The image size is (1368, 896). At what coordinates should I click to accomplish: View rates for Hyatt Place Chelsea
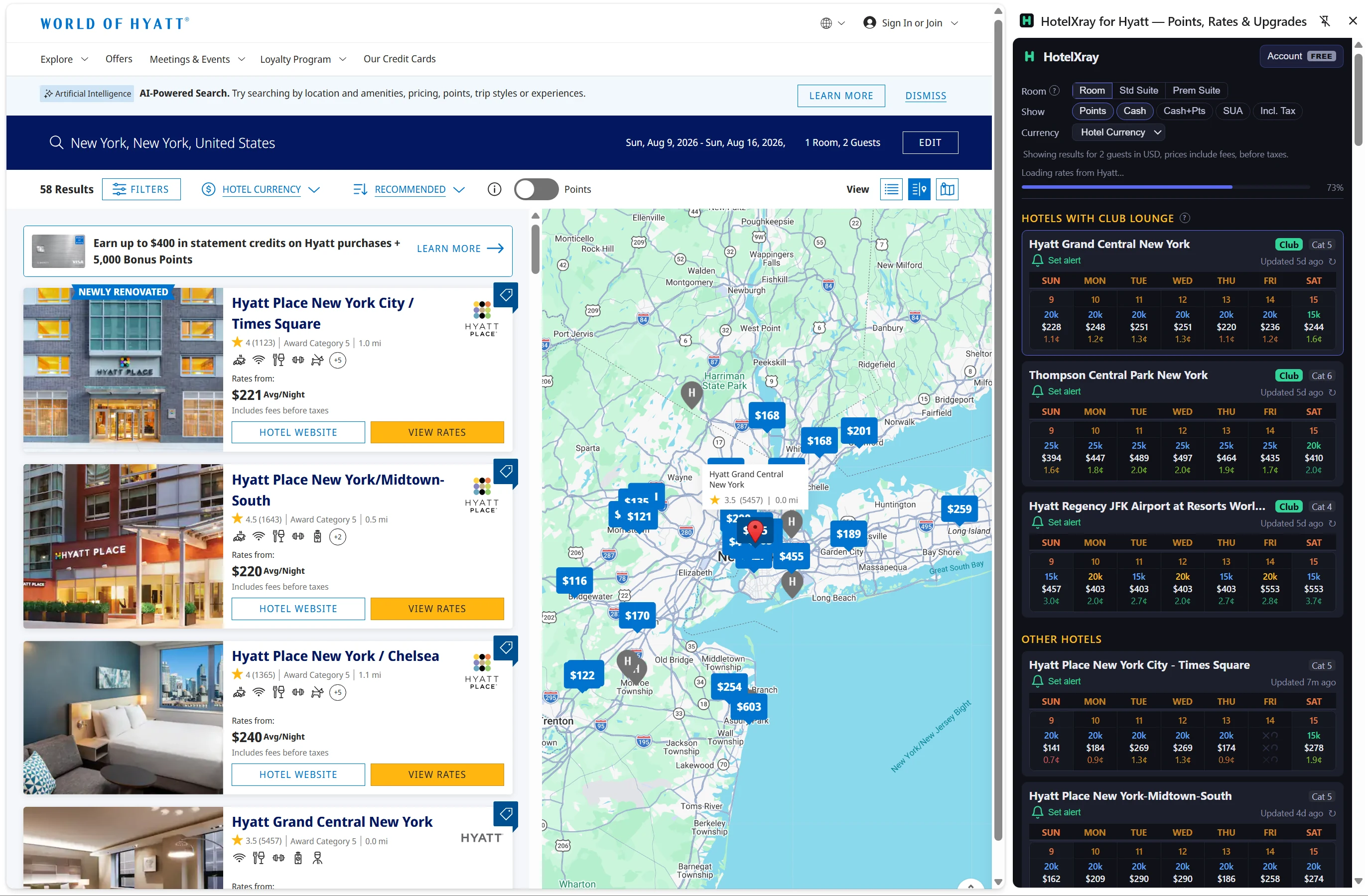(x=437, y=774)
